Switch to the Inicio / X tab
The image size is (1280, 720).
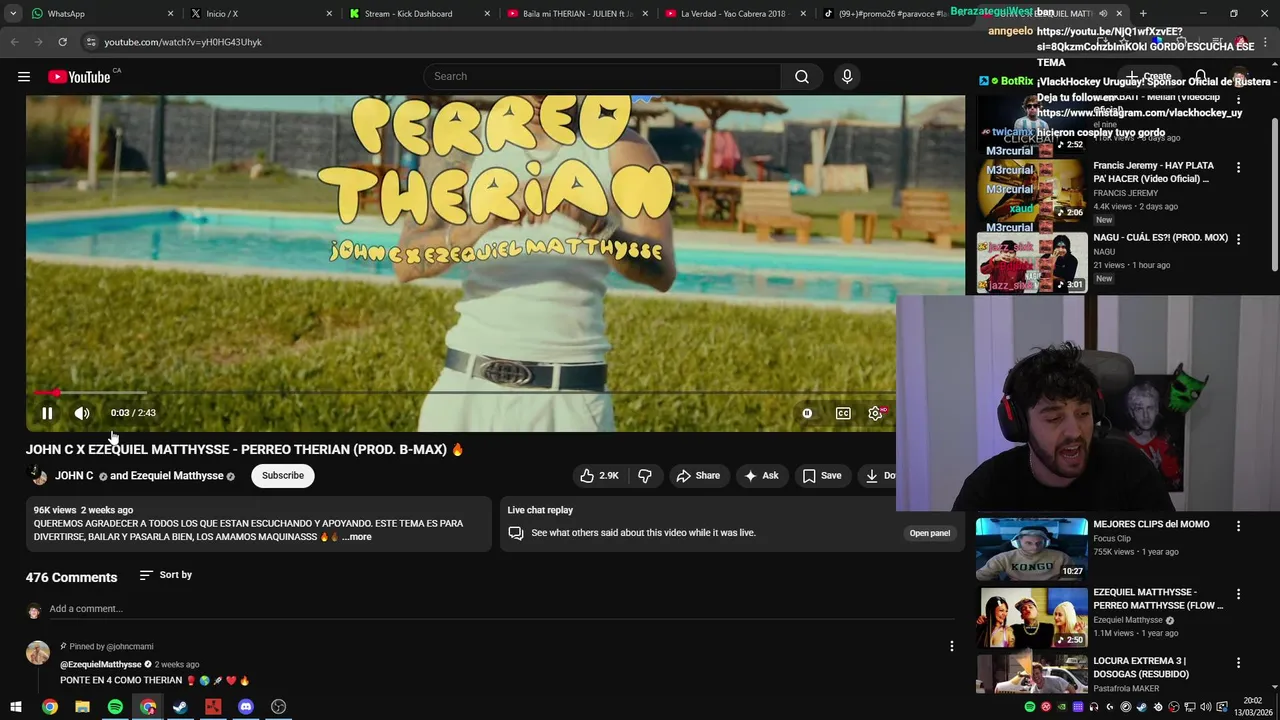[x=260, y=14]
